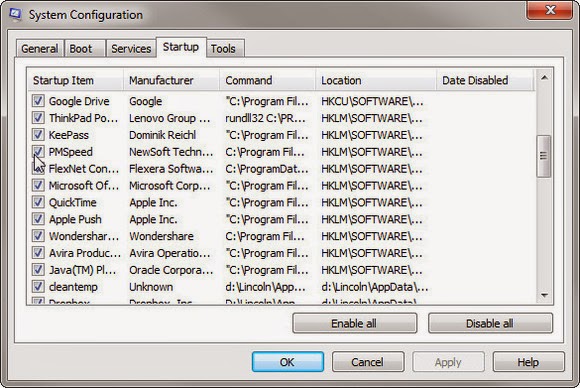580x388 pixels.
Task: Click the HKCU\SOFTWARE\... location cell
Action: point(372,101)
